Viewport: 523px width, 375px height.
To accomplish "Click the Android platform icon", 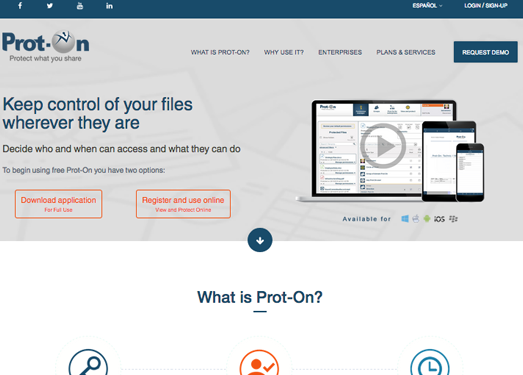I will (427, 219).
